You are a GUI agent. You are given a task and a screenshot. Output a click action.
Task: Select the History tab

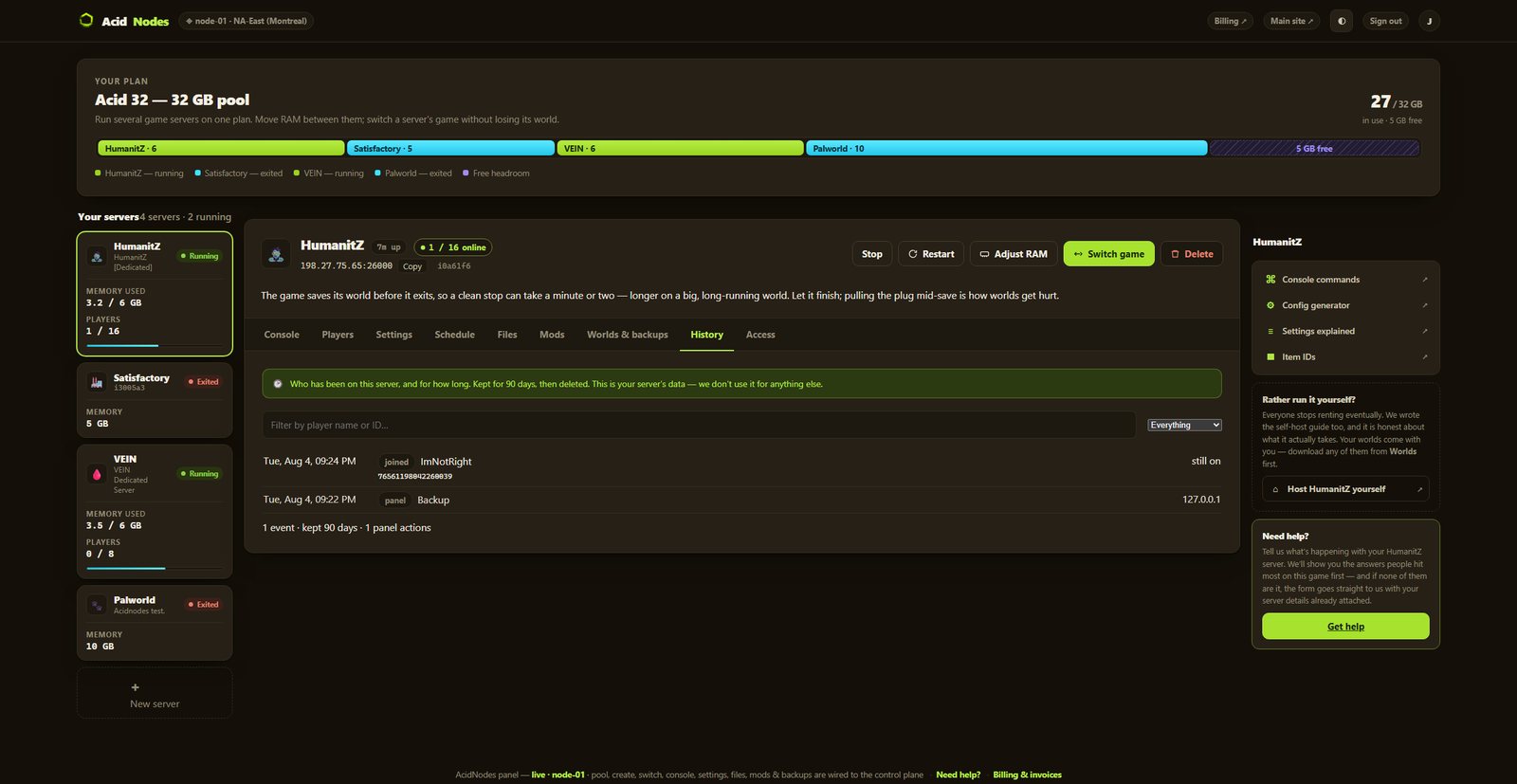[706, 335]
